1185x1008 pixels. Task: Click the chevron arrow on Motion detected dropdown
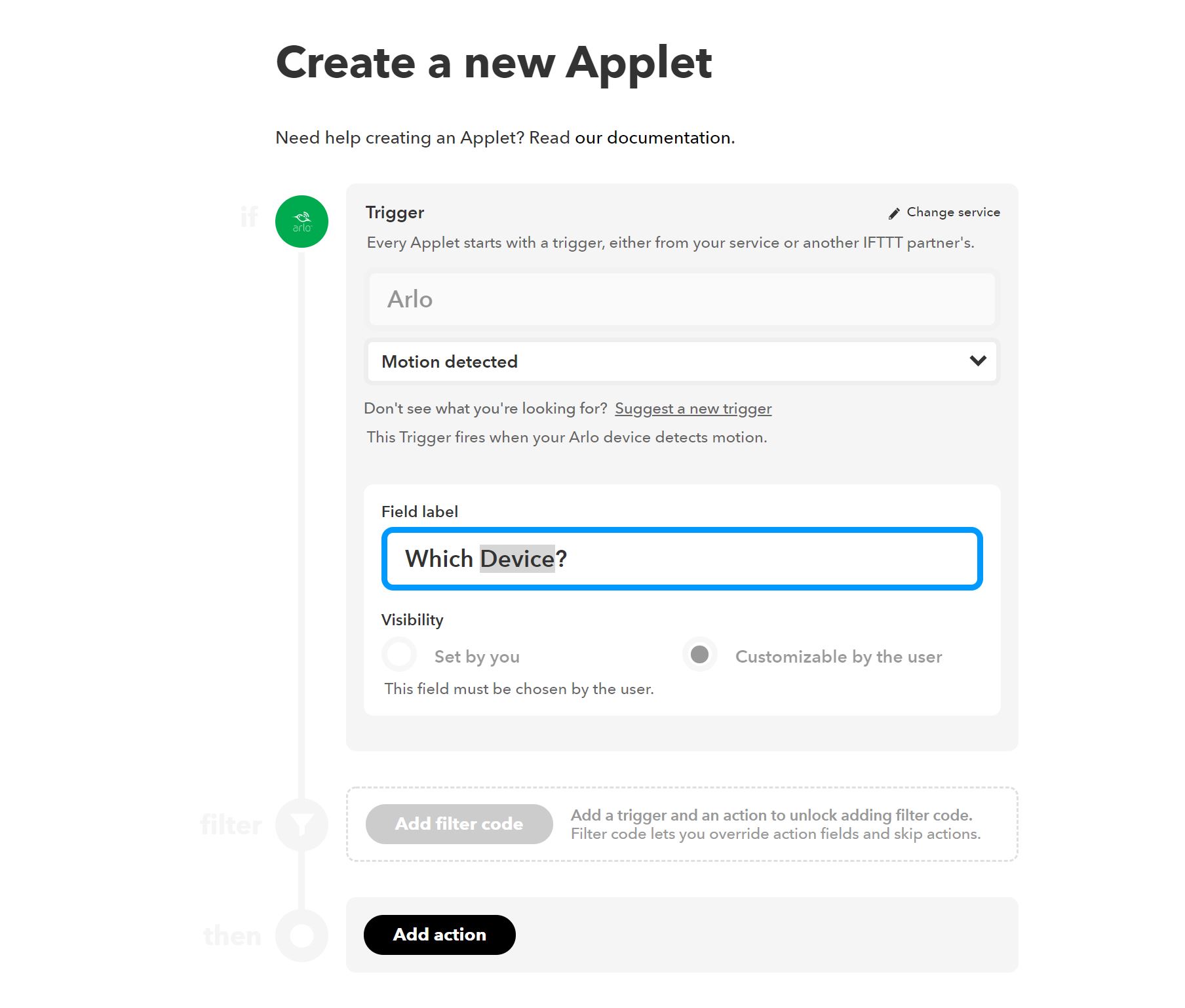pyautogui.click(x=978, y=361)
